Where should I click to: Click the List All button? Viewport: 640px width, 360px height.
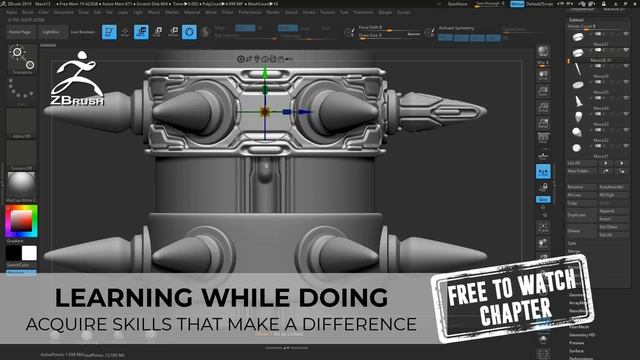[581, 163]
